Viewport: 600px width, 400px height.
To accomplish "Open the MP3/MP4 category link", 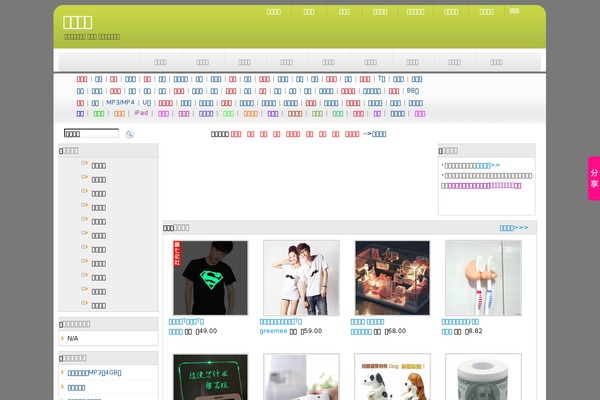I will pos(120,103).
